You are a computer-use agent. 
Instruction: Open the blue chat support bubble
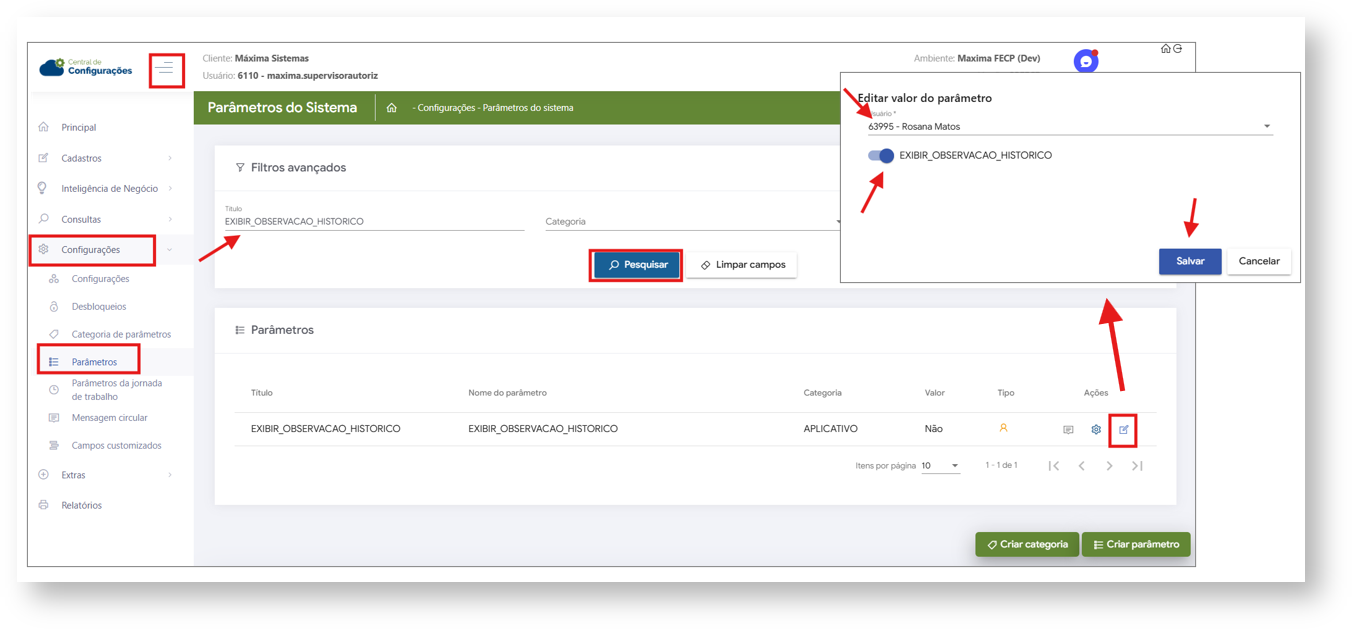point(1086,62)
